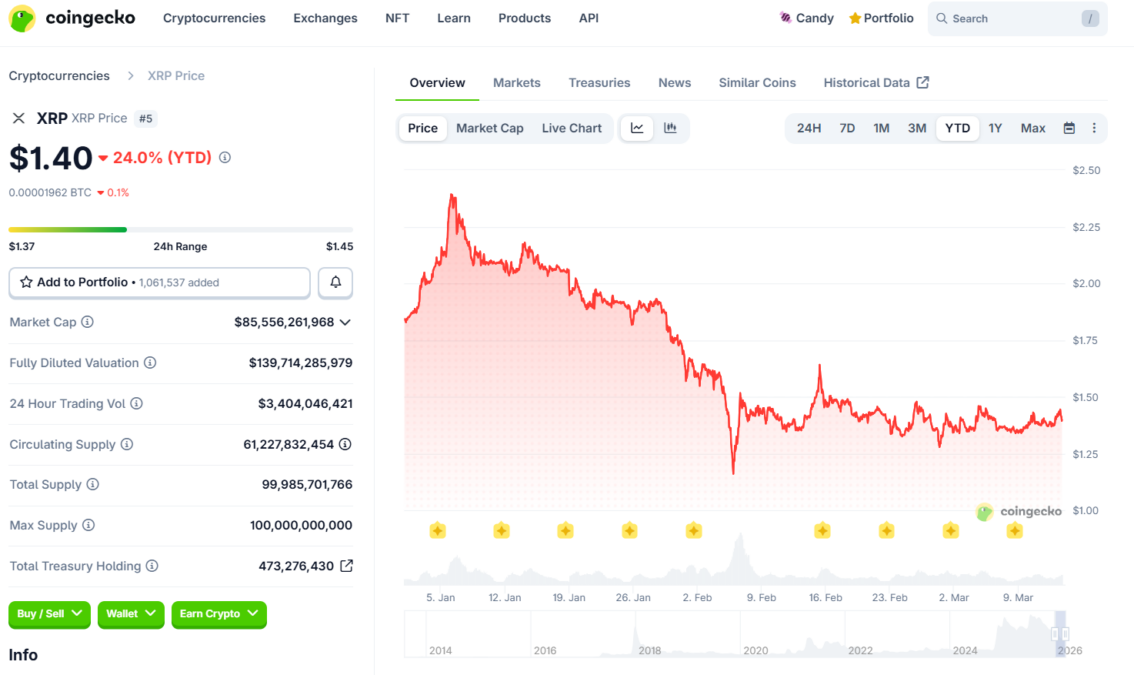Click info icon beside Fully Diluted Valuation
Screen dimensions: 1134x675
coord(150,362)
